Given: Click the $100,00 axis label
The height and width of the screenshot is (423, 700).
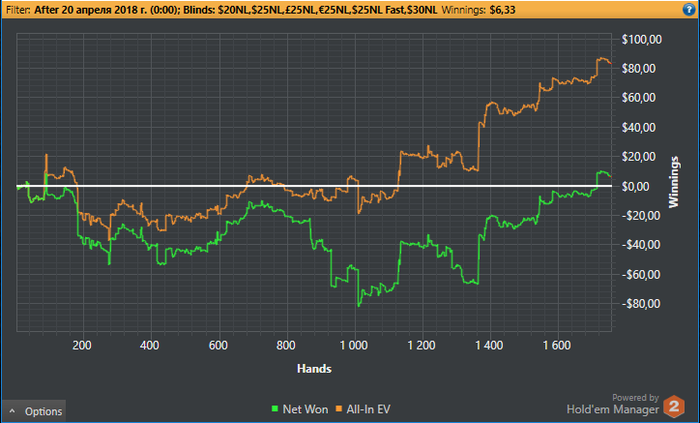Looking at the screenshot, I should tap(642, 39).
